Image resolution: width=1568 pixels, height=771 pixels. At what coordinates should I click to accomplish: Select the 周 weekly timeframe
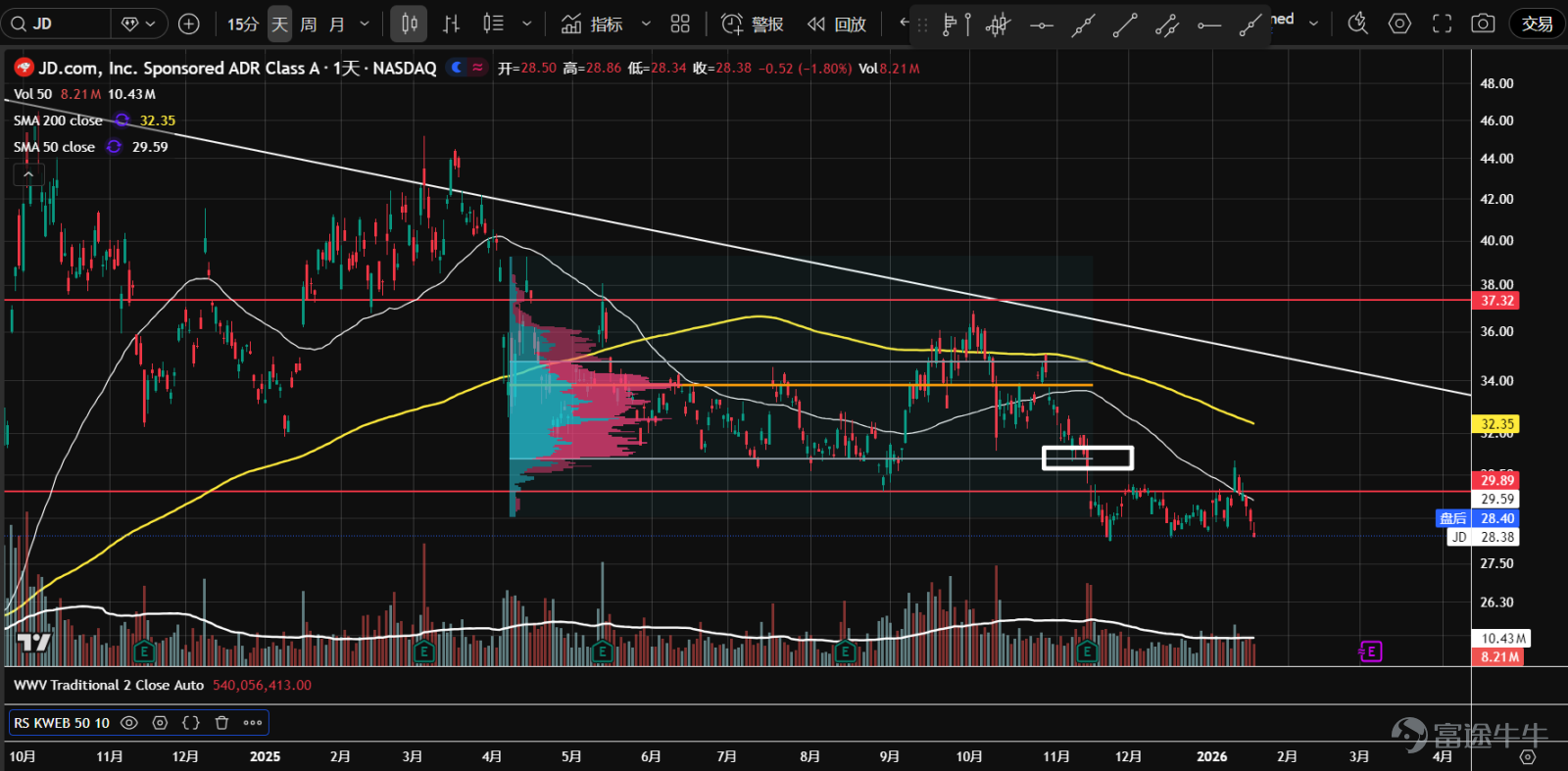pos(308,24)
